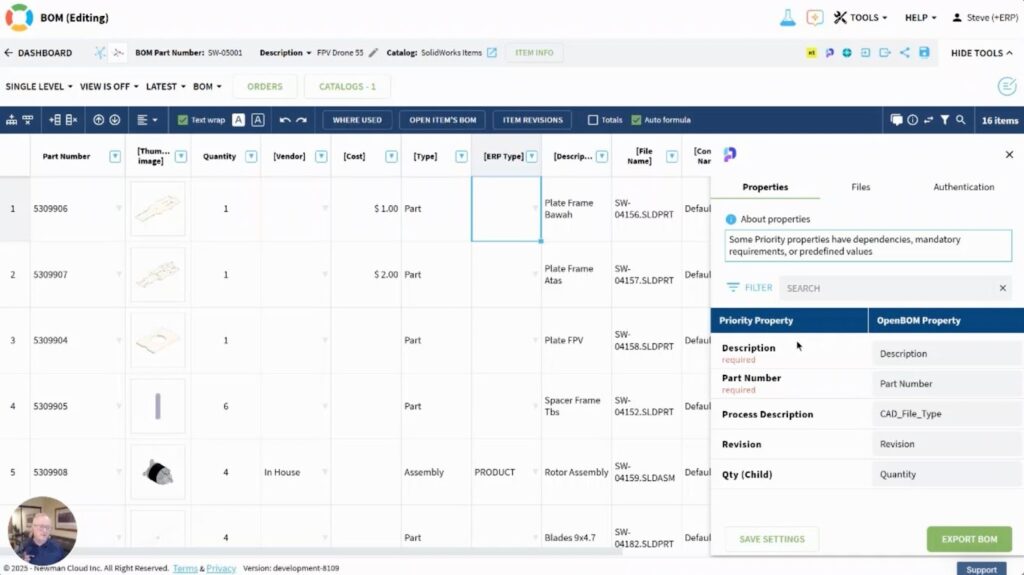
Task: Uncheck the Auto formula checkbox
Action: [636, 120]
